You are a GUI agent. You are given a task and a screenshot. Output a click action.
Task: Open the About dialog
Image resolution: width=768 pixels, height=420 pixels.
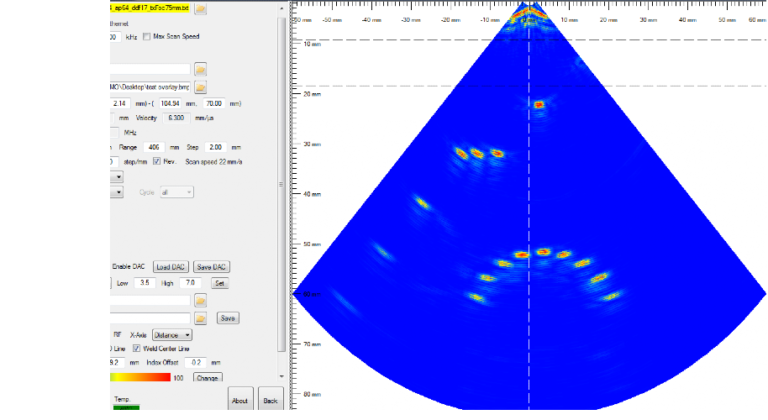tap(240, 400)
